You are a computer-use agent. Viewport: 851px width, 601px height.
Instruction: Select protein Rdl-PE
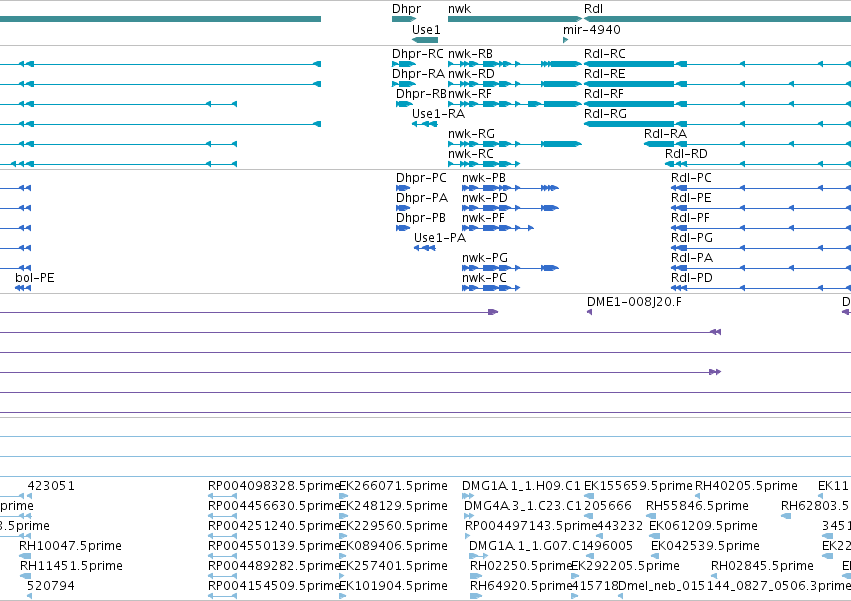[691, 198]
